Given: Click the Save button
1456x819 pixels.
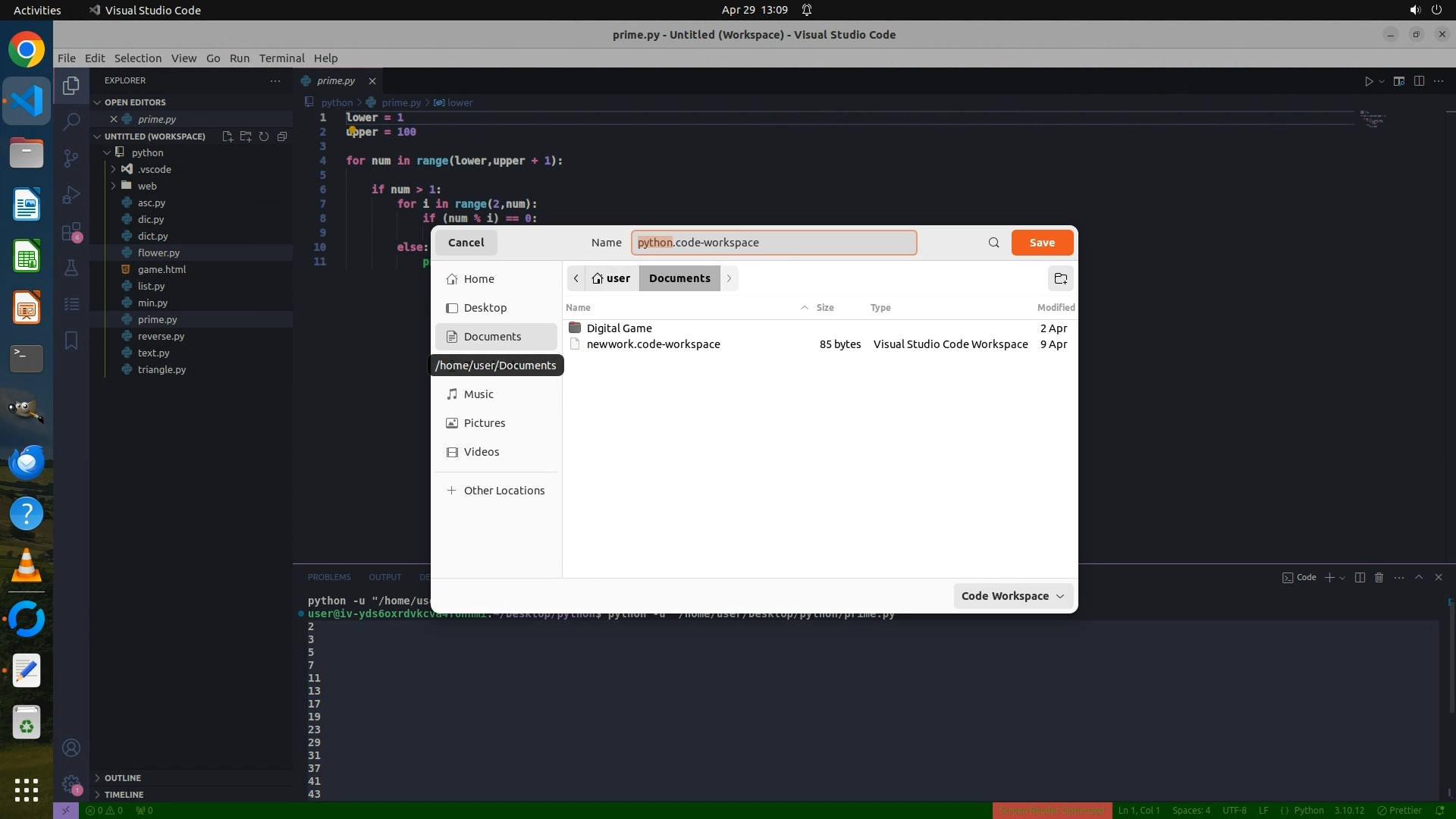Looking at the screenshot, I should (1041, 243).
